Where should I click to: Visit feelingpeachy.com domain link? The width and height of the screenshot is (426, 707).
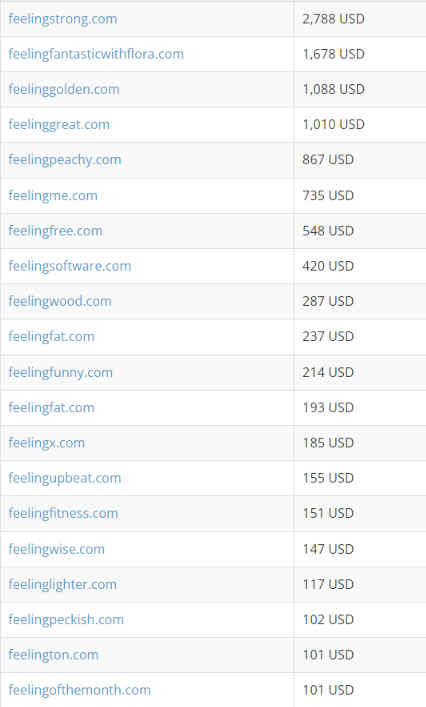(x=64, y=160)
